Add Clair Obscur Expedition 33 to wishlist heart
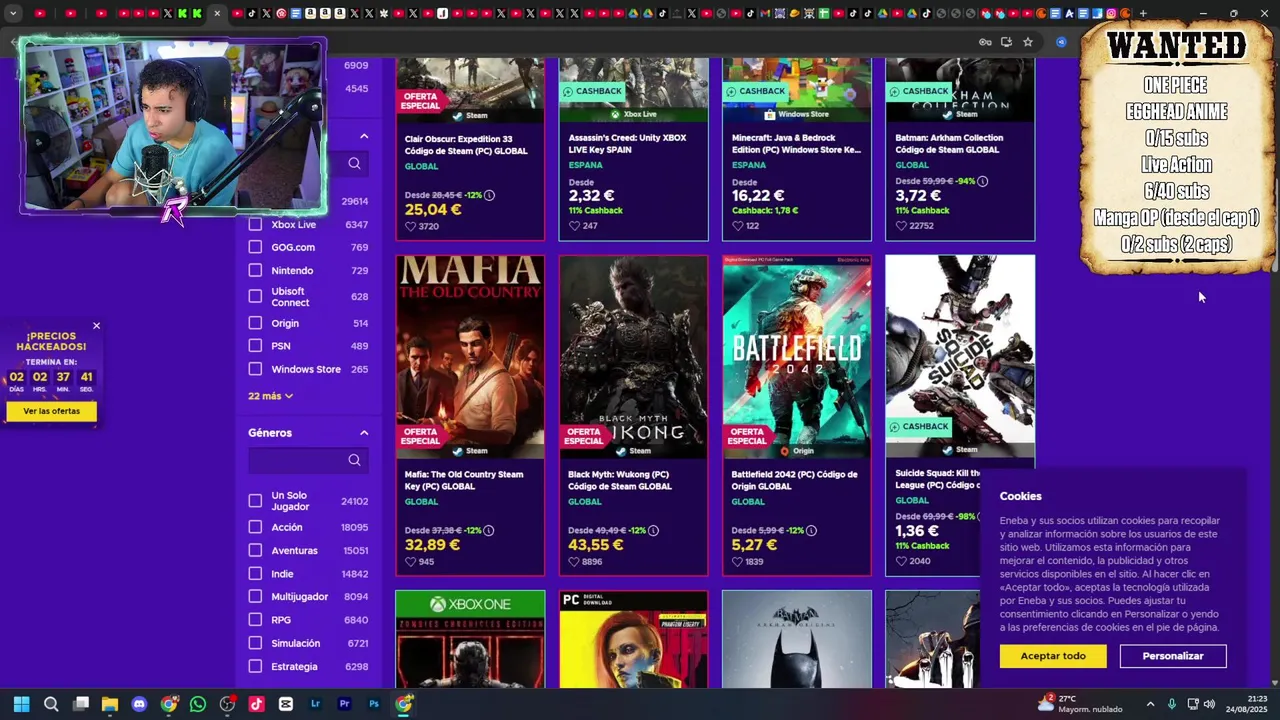 pos(410,226)
